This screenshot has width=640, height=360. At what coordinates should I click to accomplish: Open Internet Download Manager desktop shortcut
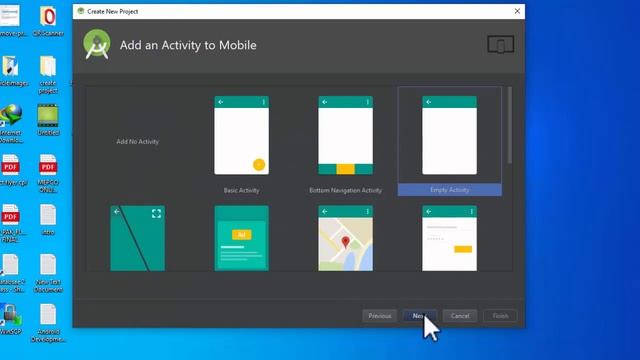(11, 124)
